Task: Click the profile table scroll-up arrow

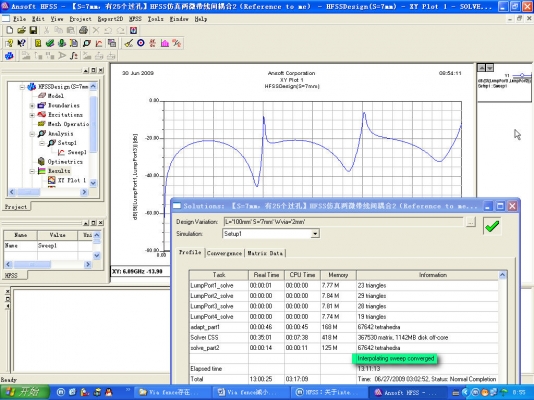Action: [502, 275]
